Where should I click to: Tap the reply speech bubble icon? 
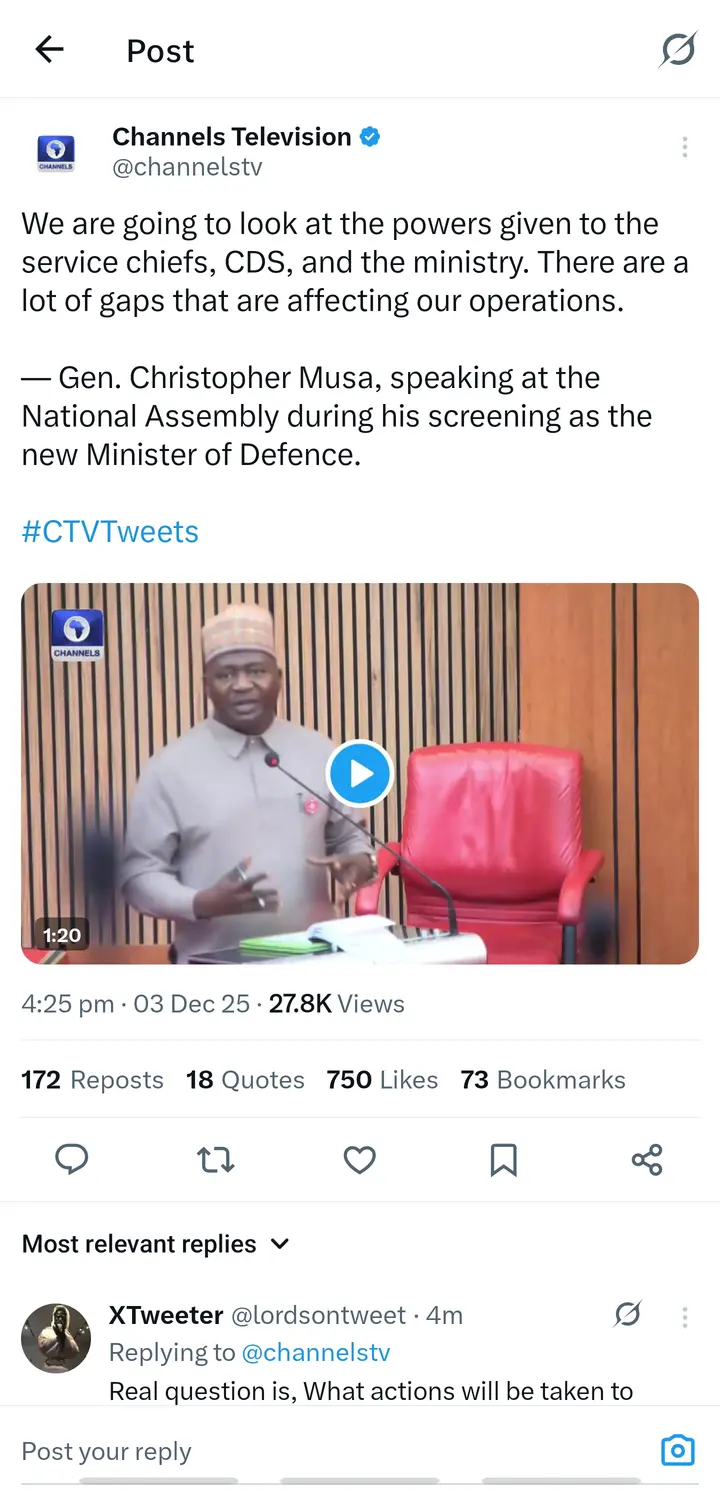(x=71, y=1159)
